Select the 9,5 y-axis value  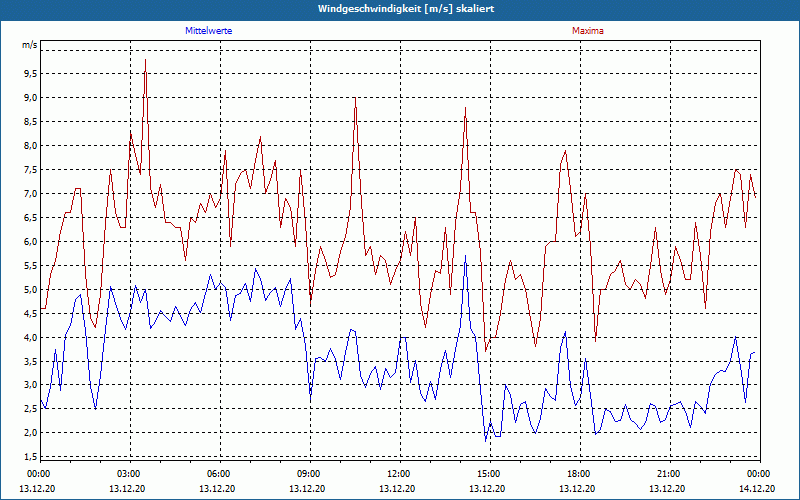[x=30, y=73]
